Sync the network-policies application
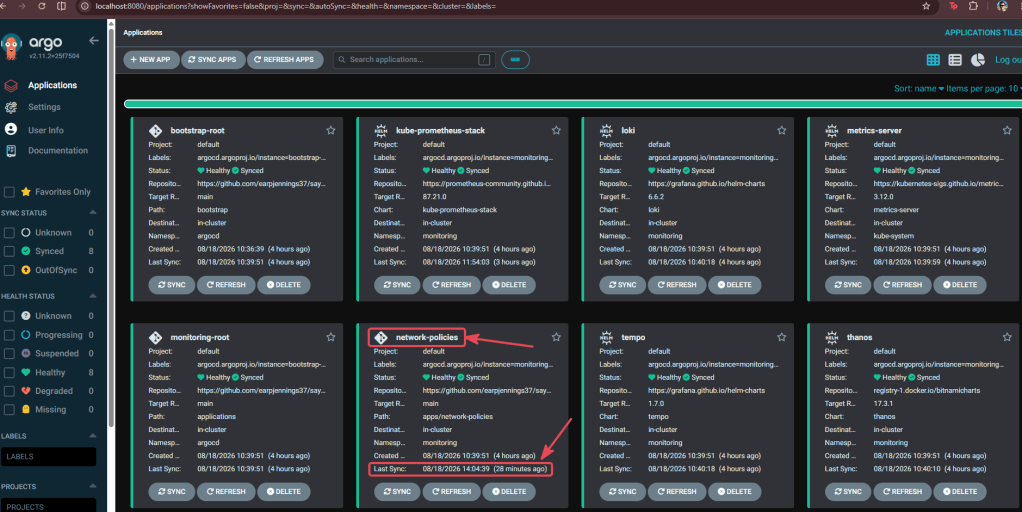Screen dimensions: 1022x512 (397, 492)
